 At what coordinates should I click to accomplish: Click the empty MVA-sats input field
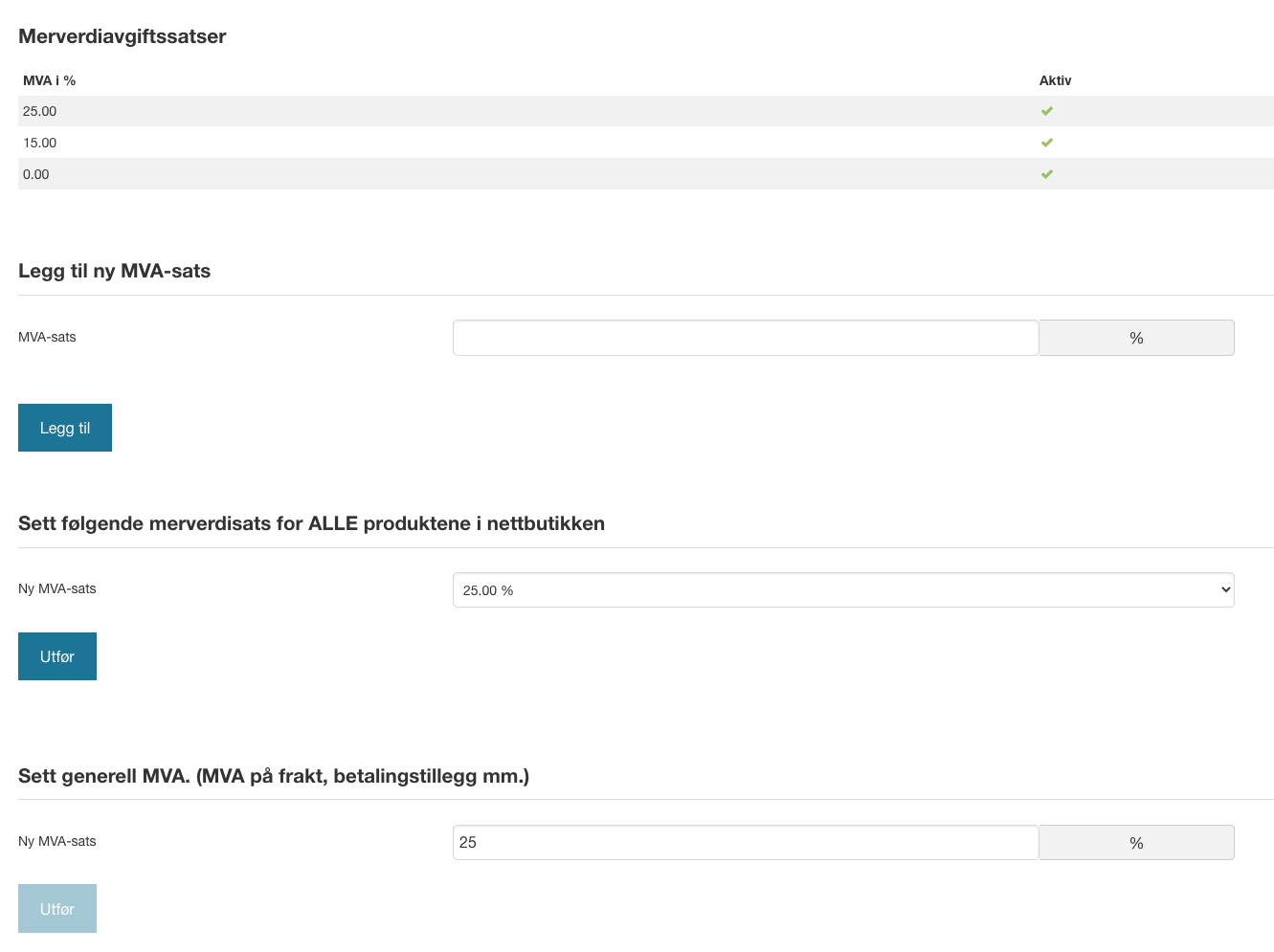point(746,338)
